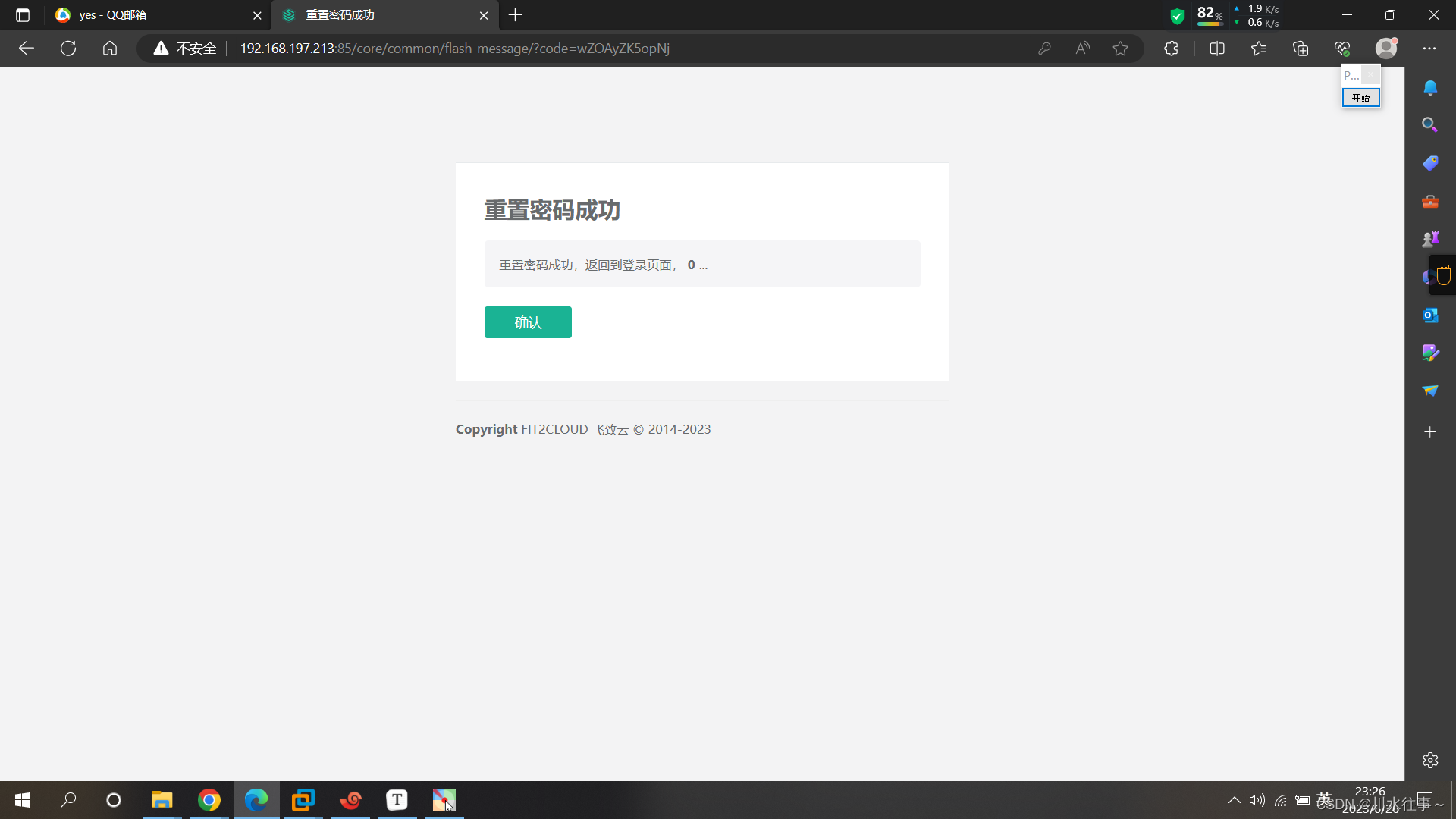Screen dimensions: 1456x819
Task: Open the sidebar notification bell
Action: coord(1430,87)
